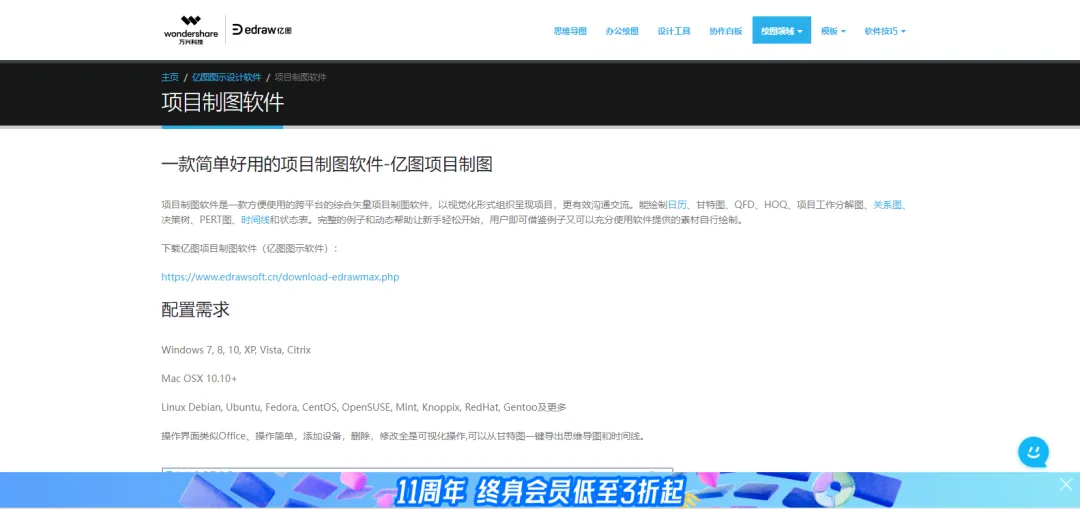Viewport: 1080px width, 509px height.
Task: Click the 操作界面类似Office description line
Action: tap(403, 436)
